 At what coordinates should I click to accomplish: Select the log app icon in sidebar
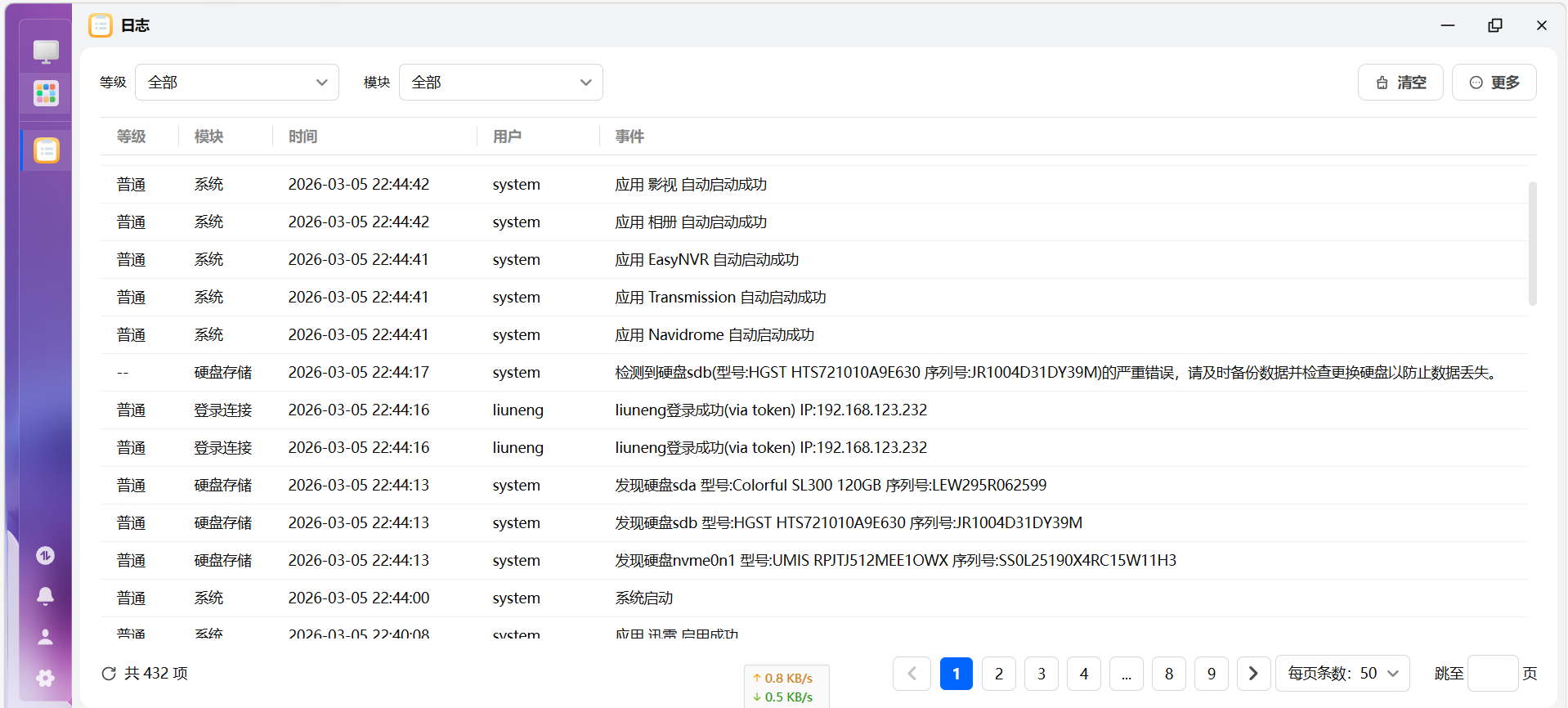(47, 150)
